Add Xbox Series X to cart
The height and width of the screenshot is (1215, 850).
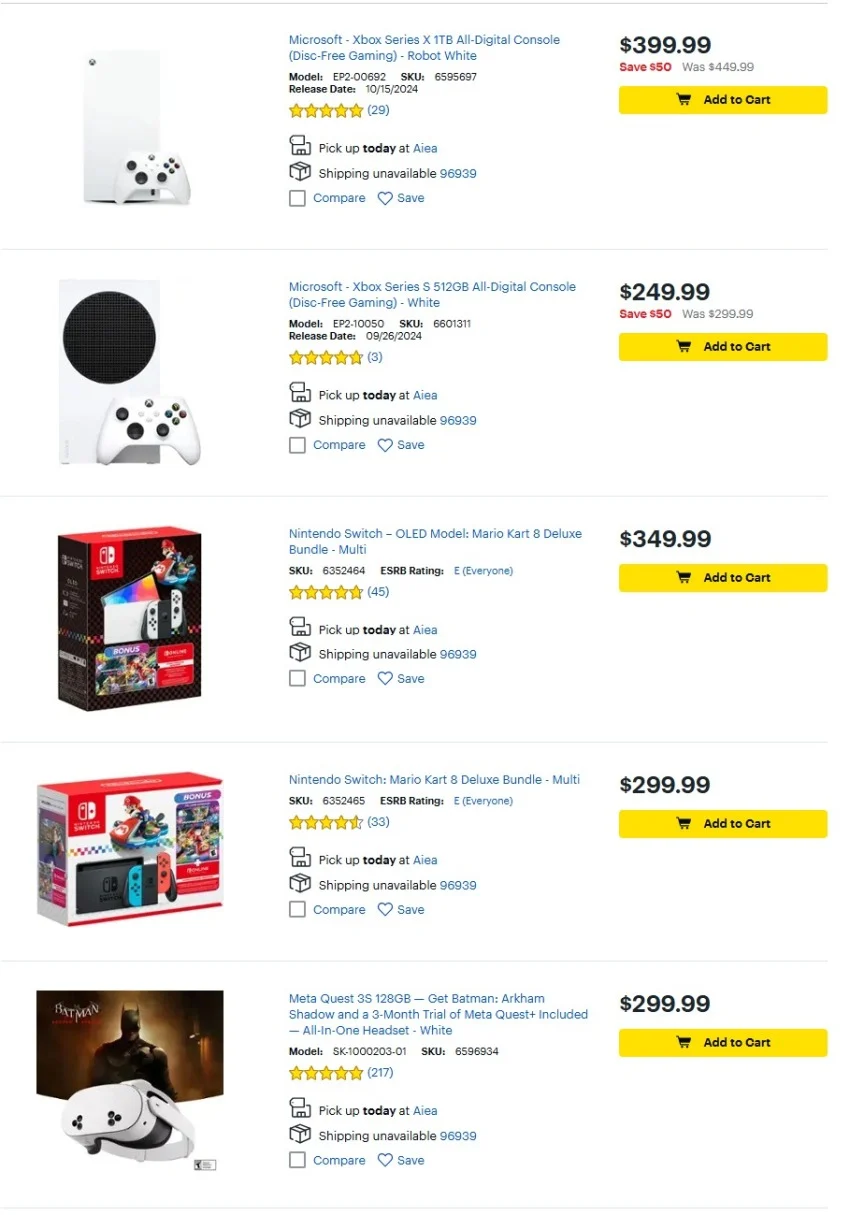(x=722, y=100)
